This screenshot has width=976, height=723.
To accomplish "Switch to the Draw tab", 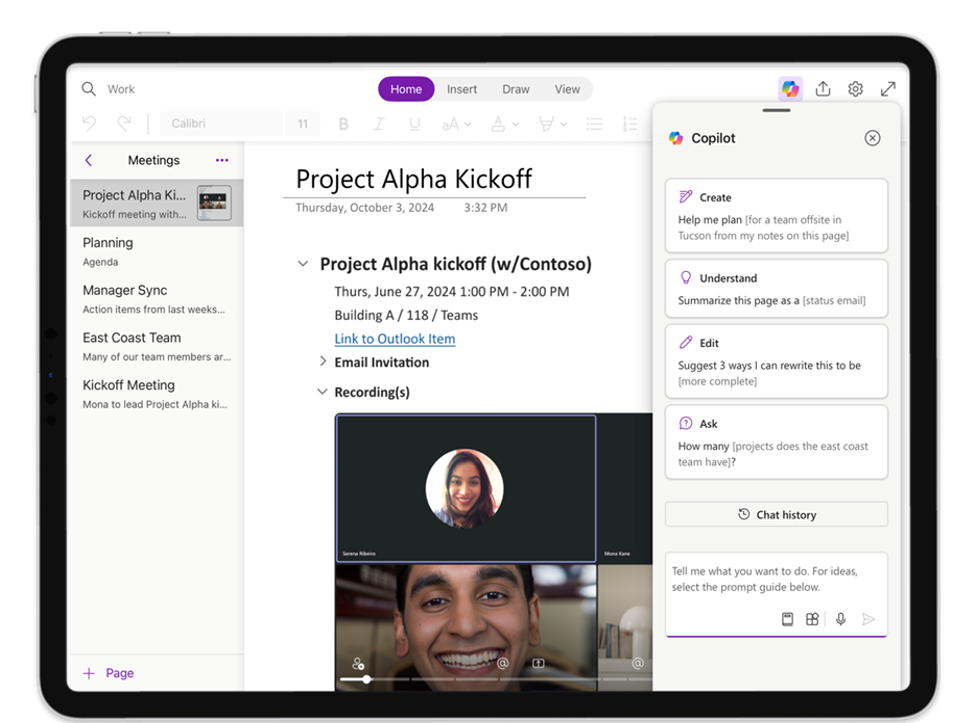I will [x=516, y=89].
